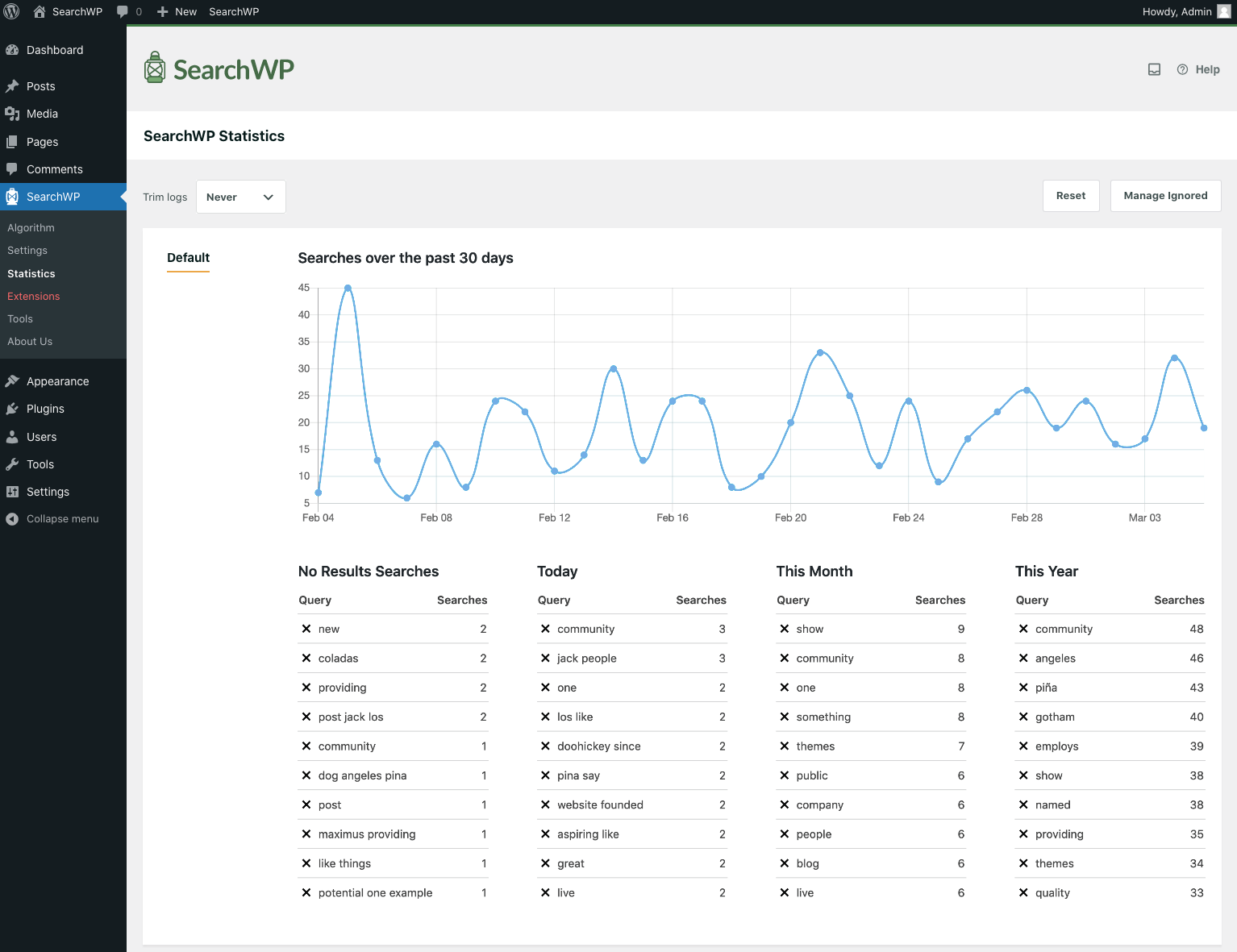Open the comments bubble icon in the admin bar

pos(123,11)
